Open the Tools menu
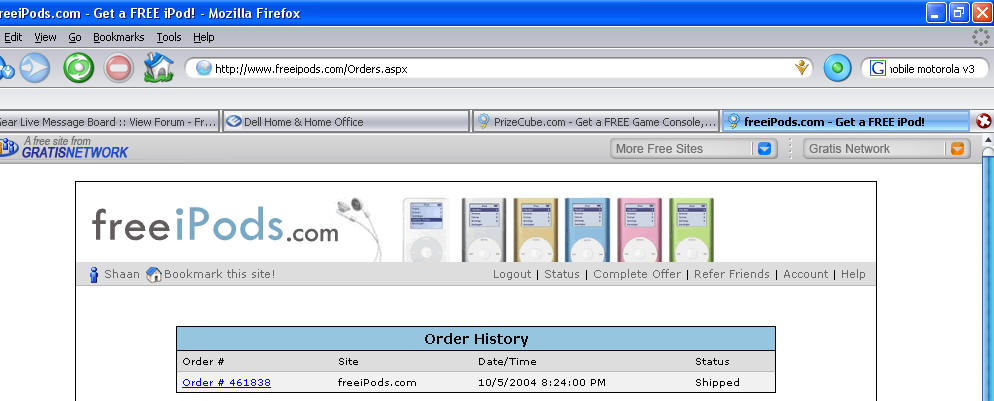Viewport: 994px width, 401px height. coord(169,37)
